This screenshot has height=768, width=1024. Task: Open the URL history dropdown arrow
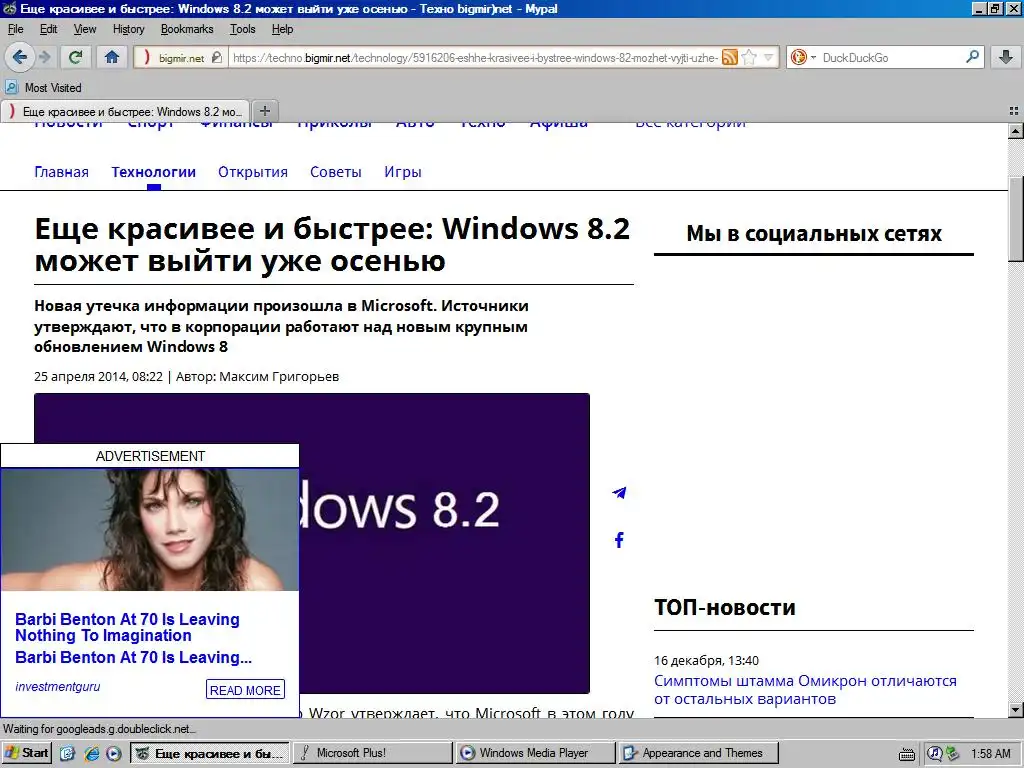pyautogui.click(x=769, y=57)
